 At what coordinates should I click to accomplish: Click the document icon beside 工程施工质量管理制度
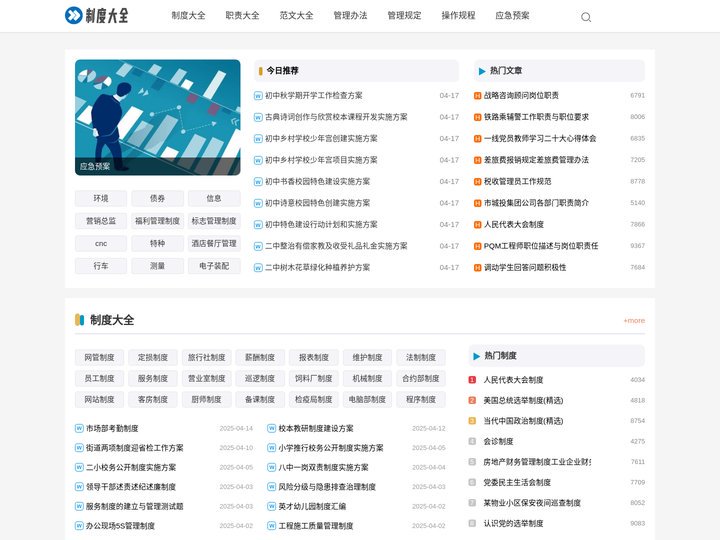[x=271, y=526]
